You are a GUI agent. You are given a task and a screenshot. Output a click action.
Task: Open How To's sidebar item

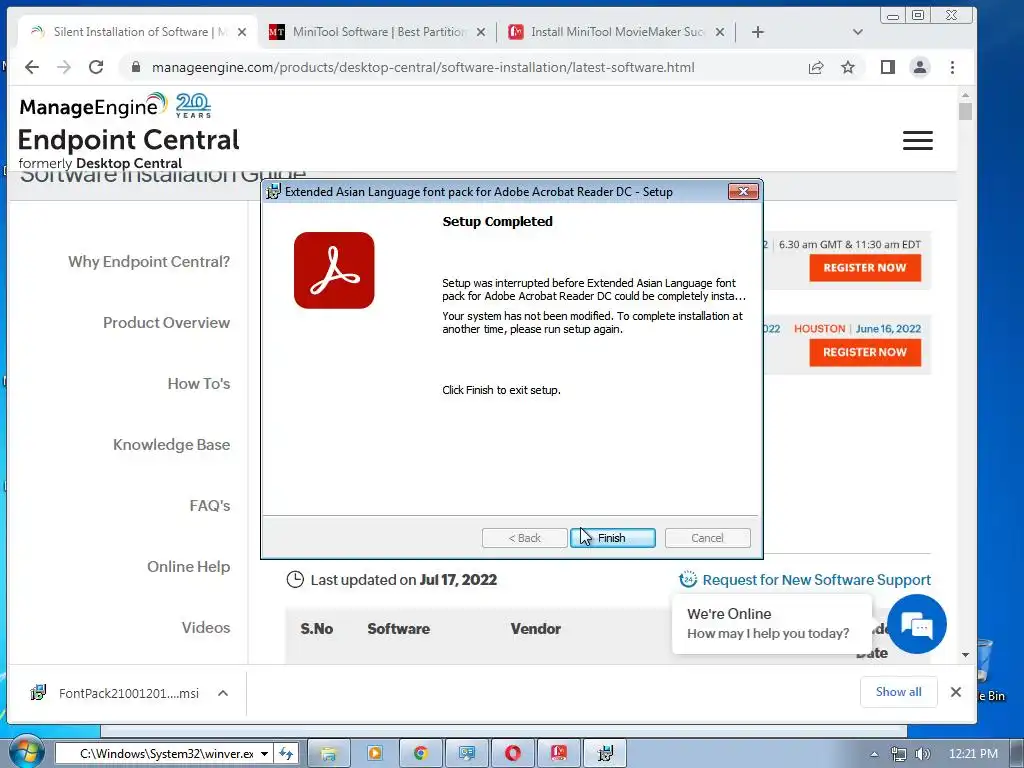[199, 383]
